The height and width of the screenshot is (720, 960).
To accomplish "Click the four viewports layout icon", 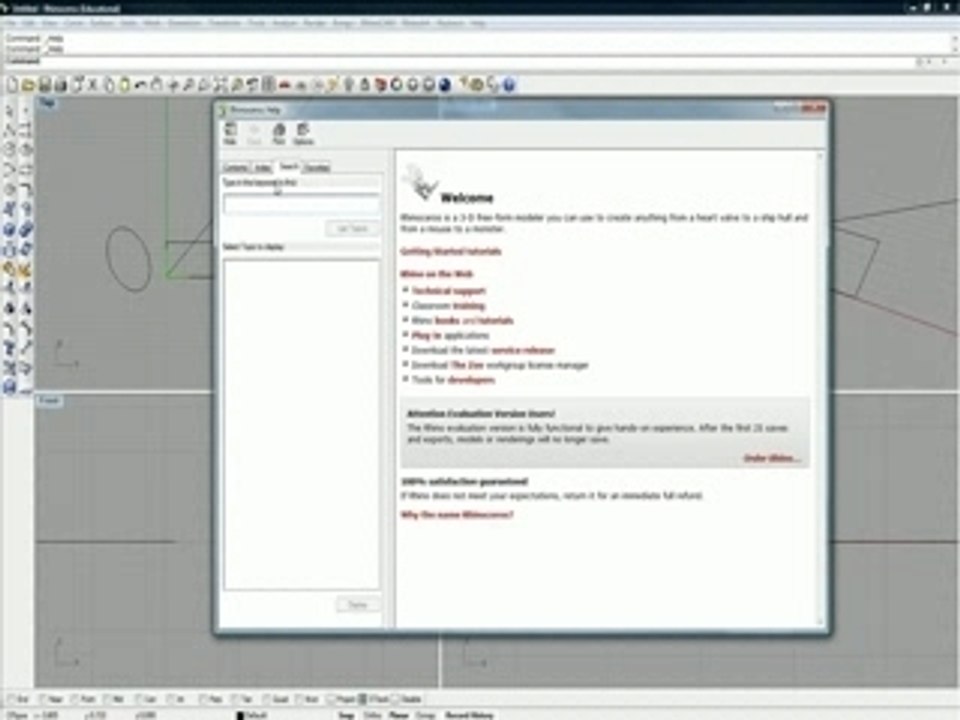I will (268, 84).
